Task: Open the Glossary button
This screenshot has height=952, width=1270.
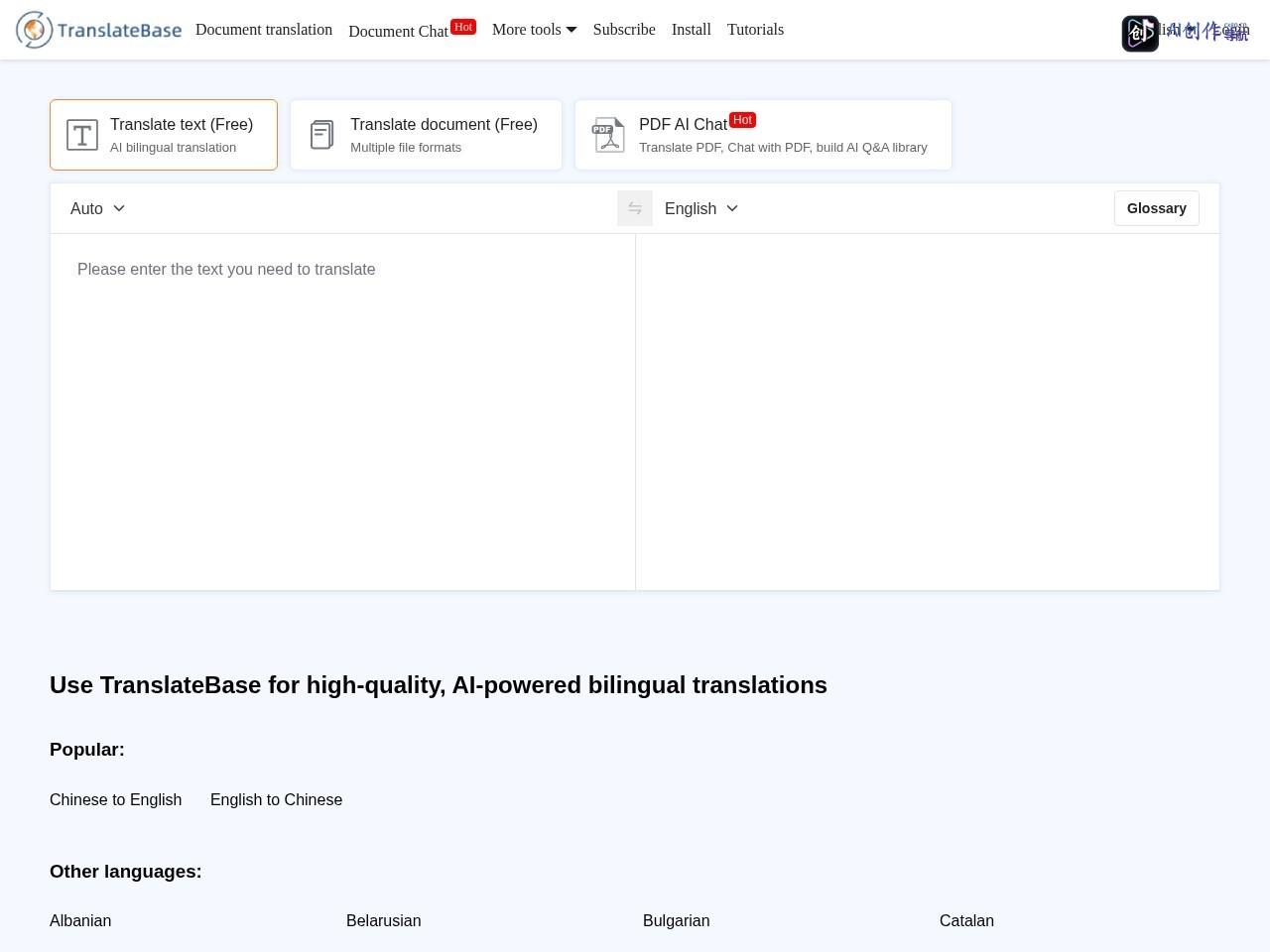Action: (1157, 208)
